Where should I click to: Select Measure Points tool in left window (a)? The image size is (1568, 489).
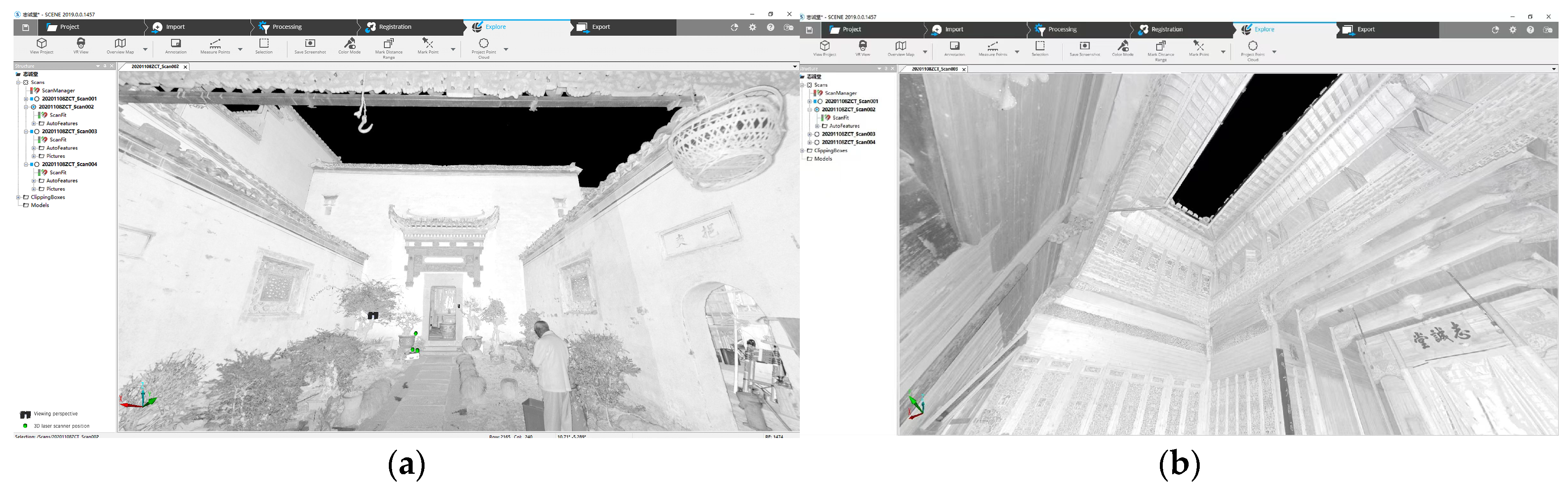[215, 45]
